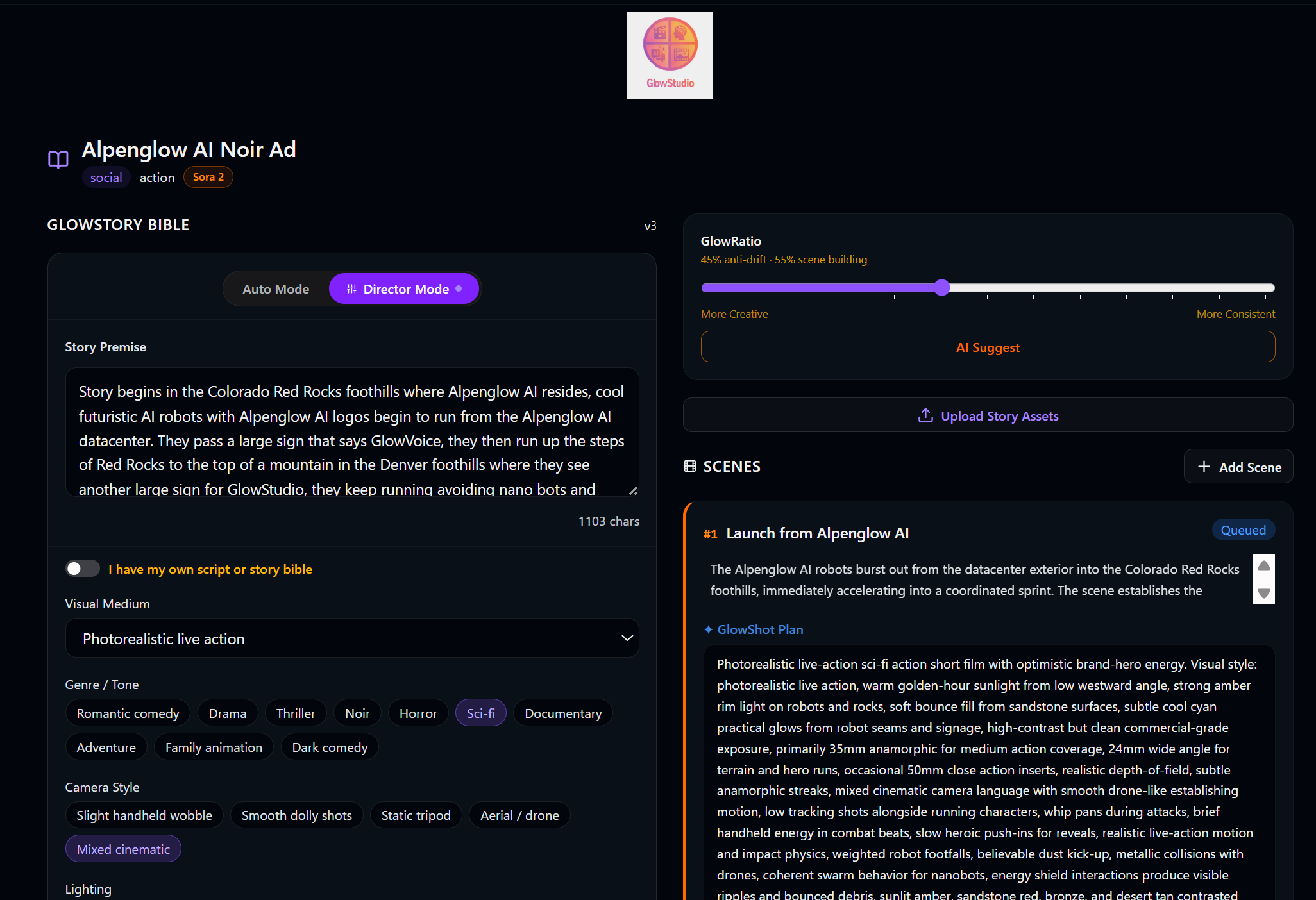This screenshot has width=1316, height=900.
Task: Click the Story Premise resize grip
Action: [633, 490]
